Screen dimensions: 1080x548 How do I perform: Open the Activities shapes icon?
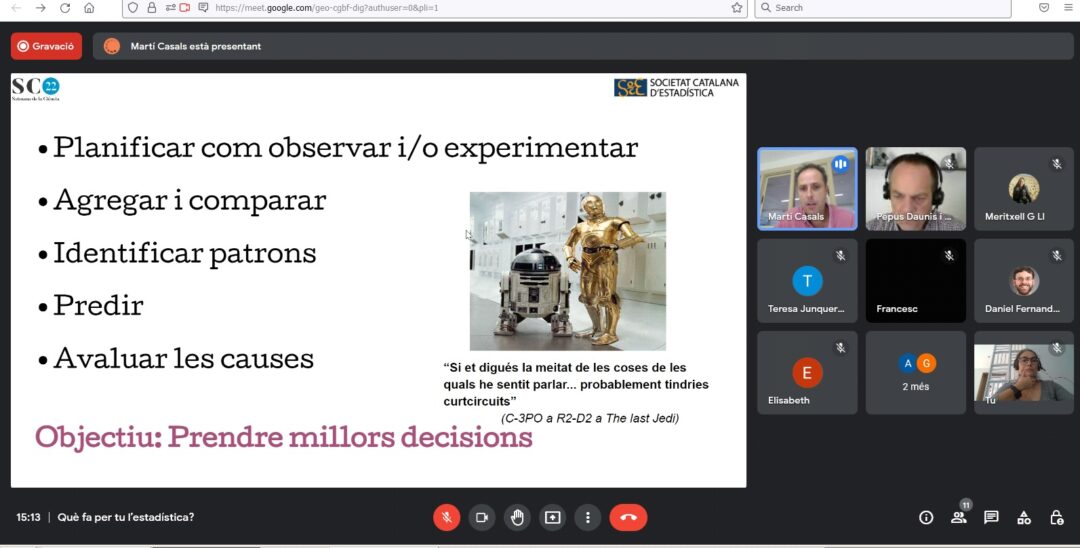click(1024, 517)
